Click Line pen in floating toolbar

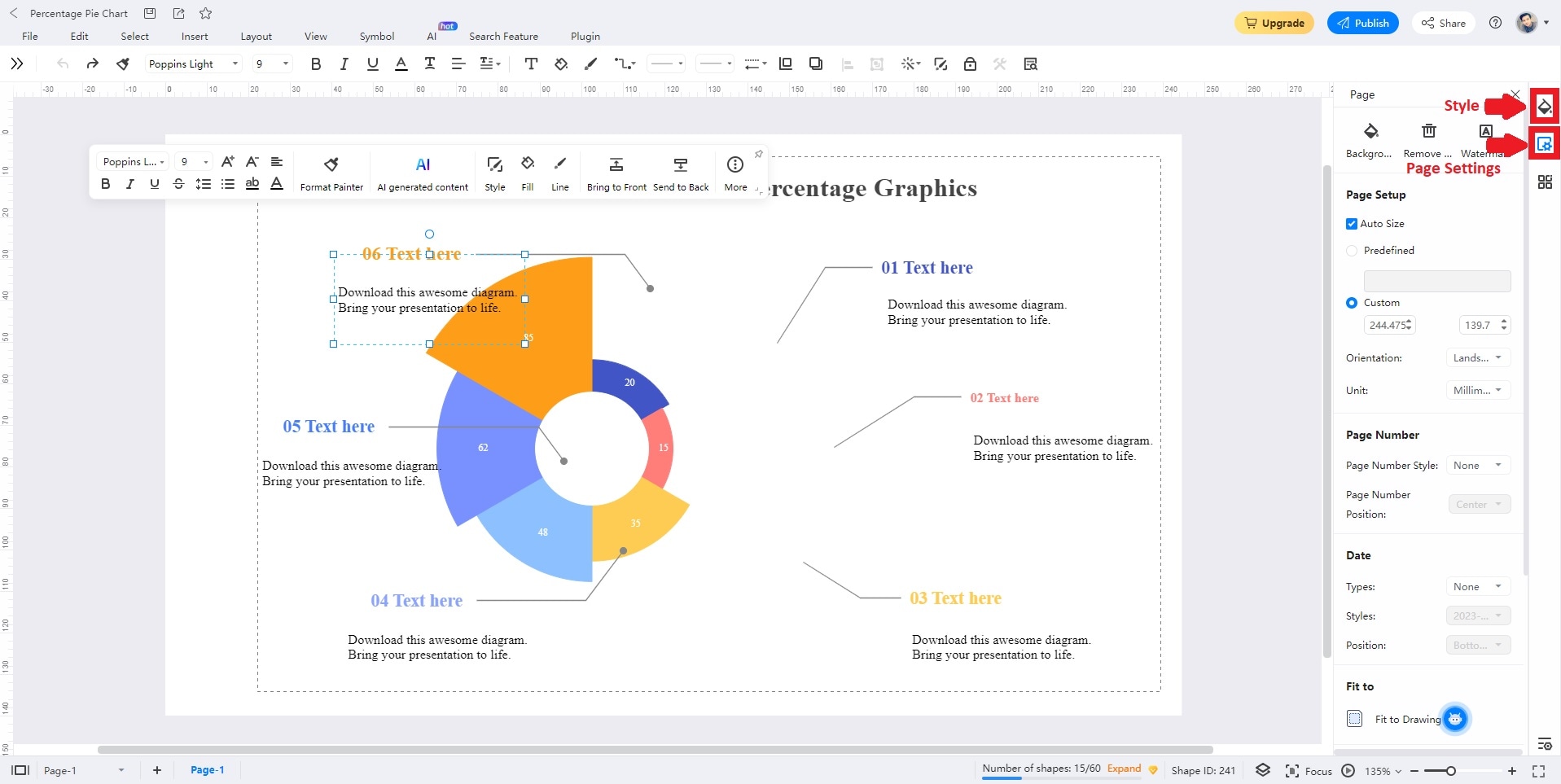(x=560, y=173)
